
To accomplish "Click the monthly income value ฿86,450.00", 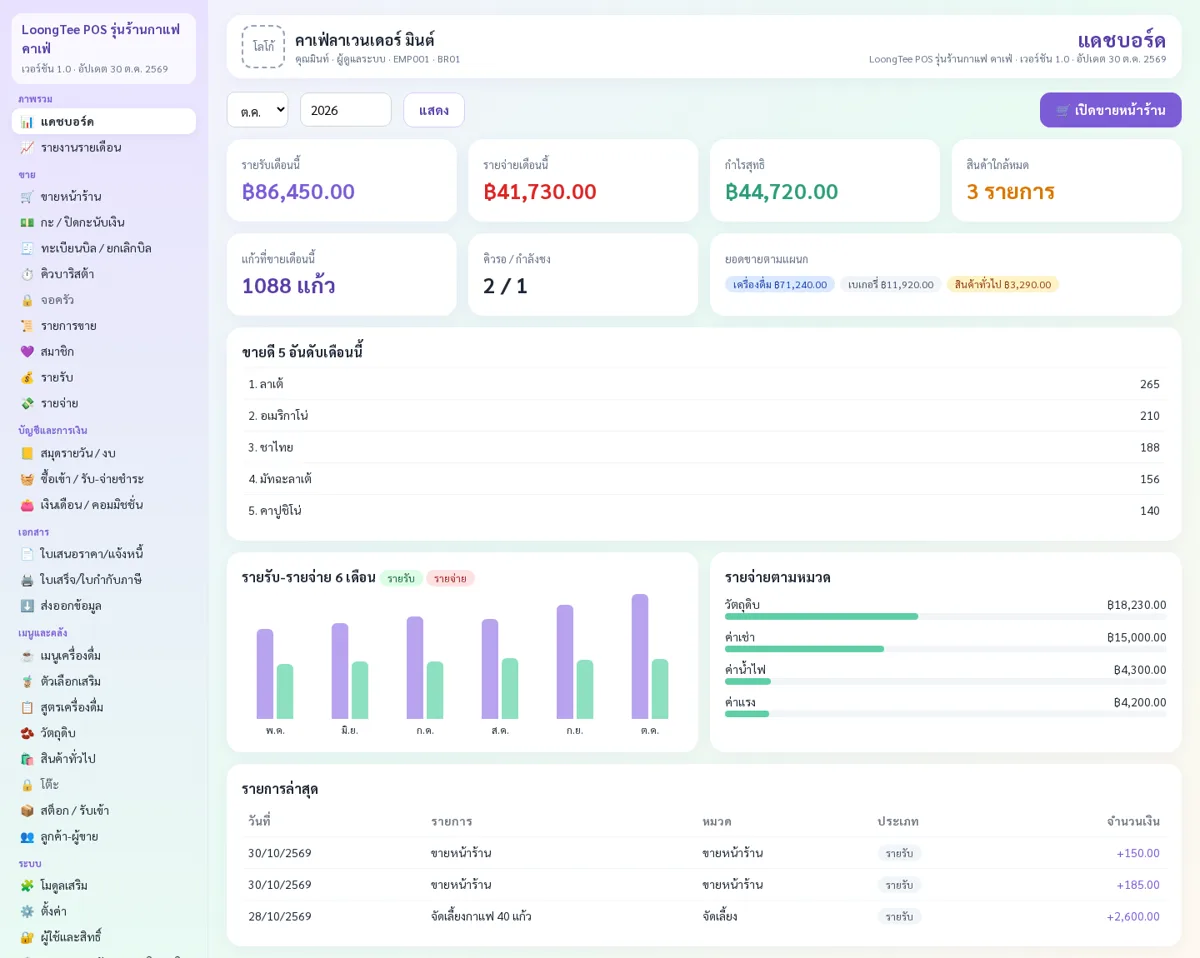I will 298,192.
